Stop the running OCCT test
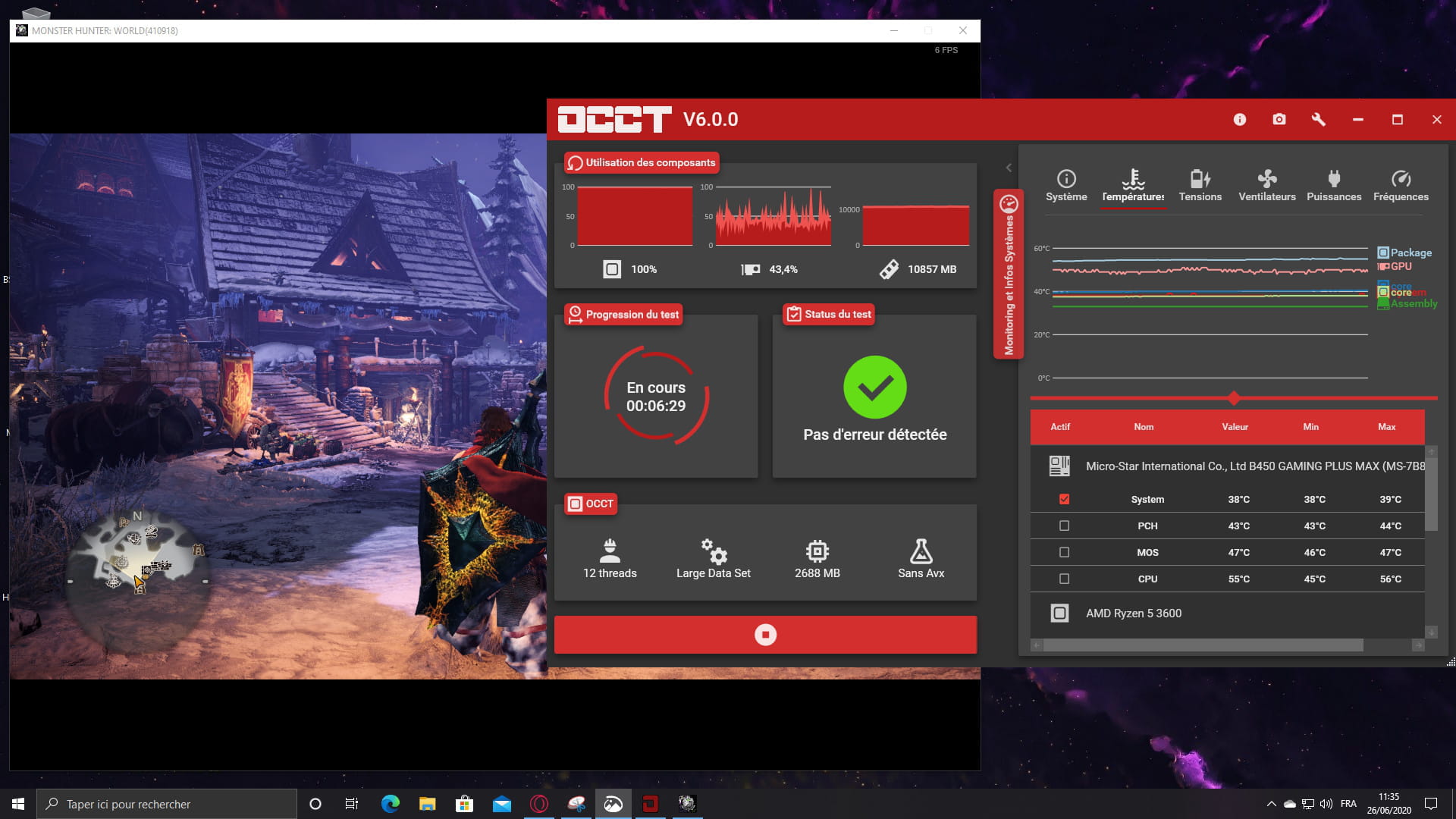 [765, 635]
